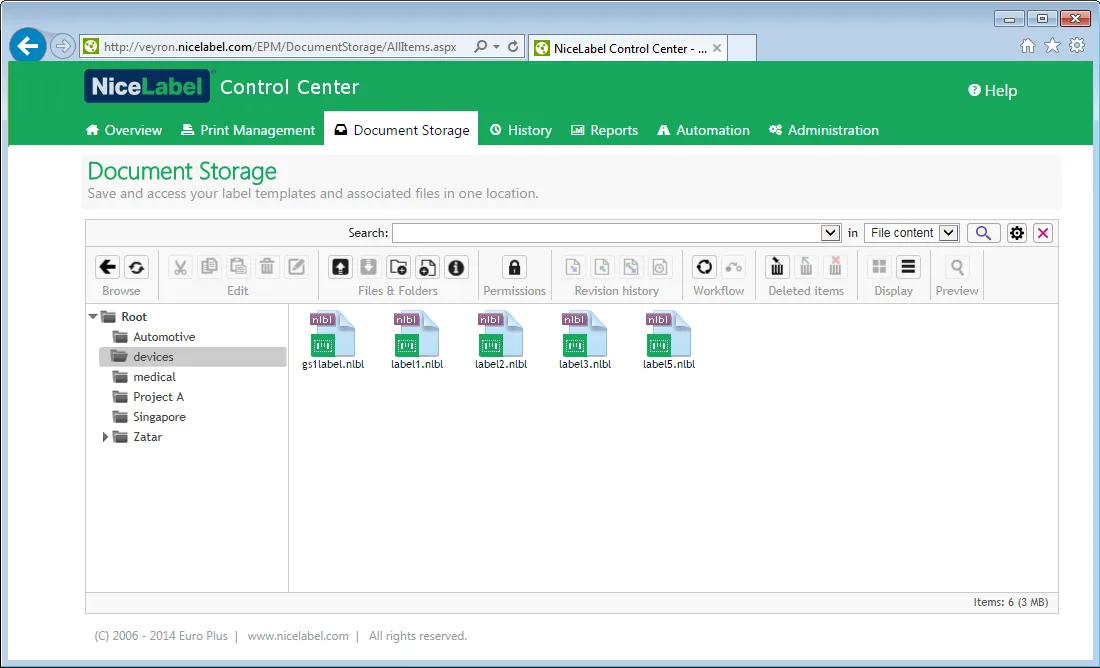Click the Browse back arrow in toolbar
The width and height of the screenshot is (1100, 668).
107,267
